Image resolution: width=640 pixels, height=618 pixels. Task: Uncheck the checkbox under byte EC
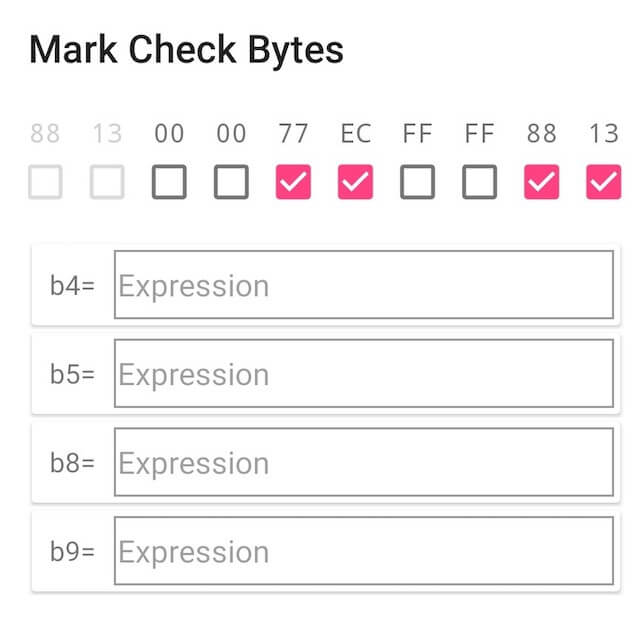(x=355, y=182)
